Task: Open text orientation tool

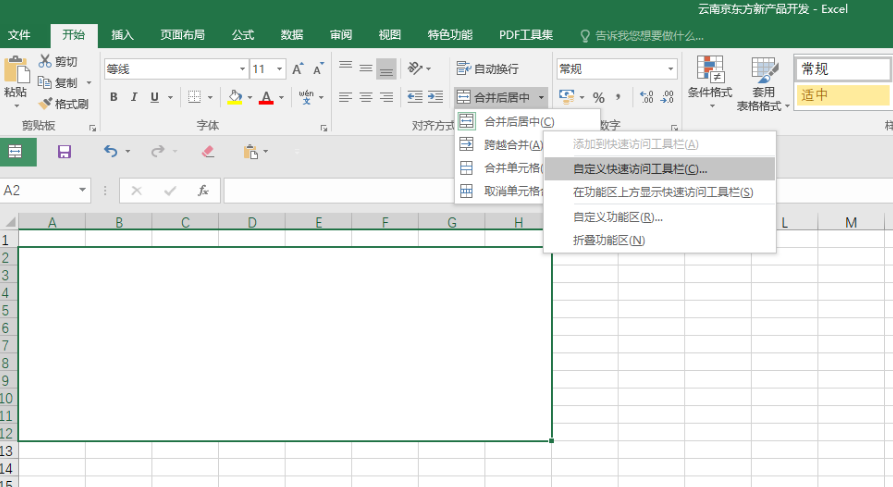Action: (415, 68)
